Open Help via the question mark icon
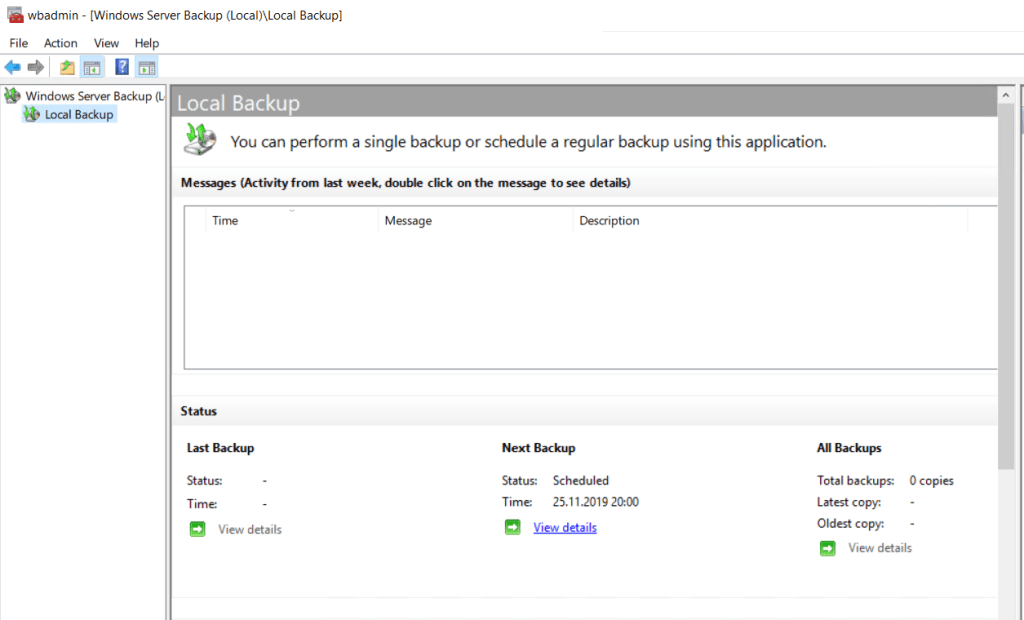Viewport: 1024px width, 620px height. coord(122,67)
